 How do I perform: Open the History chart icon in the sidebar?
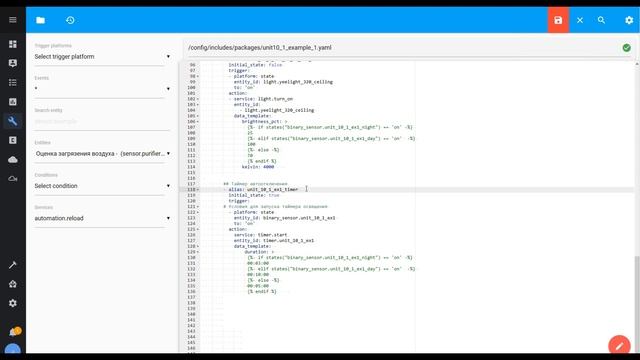click(x=13, y=102)
